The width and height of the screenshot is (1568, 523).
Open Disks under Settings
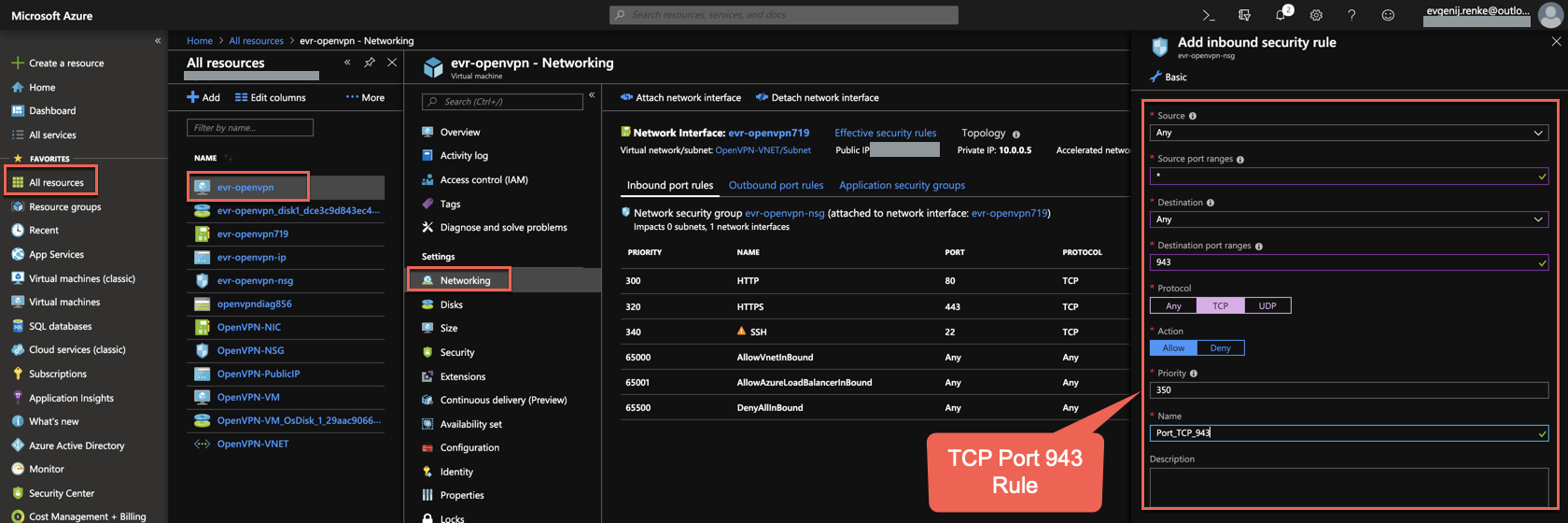452,304
